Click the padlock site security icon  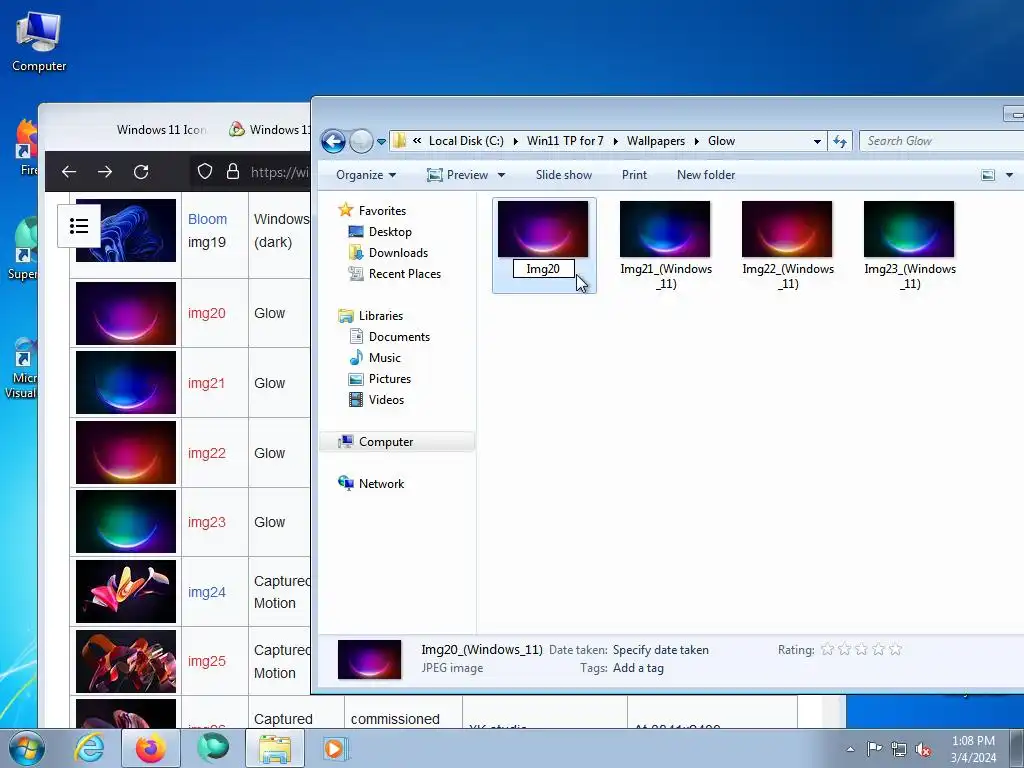click(232, 172)
